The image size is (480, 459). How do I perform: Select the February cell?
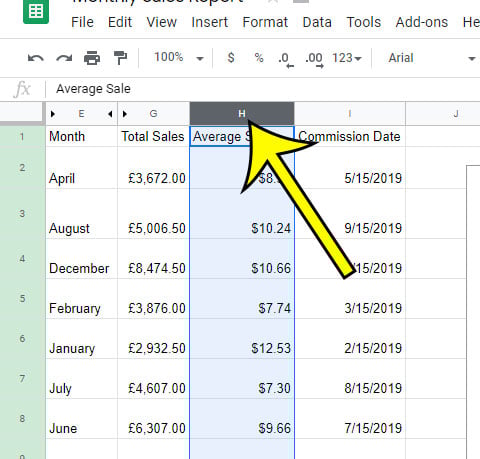click(x=81, y=299)
